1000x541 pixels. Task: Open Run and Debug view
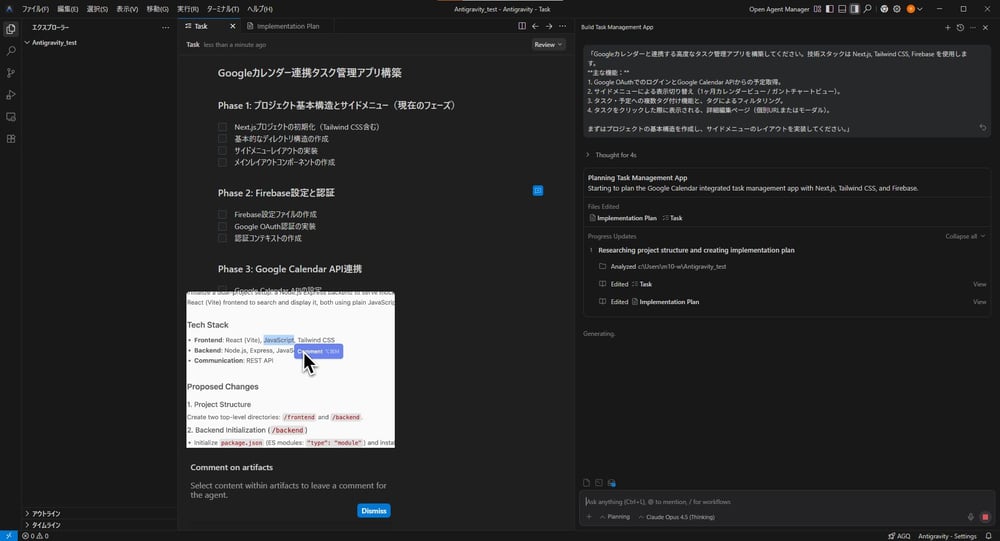point(11,95)
